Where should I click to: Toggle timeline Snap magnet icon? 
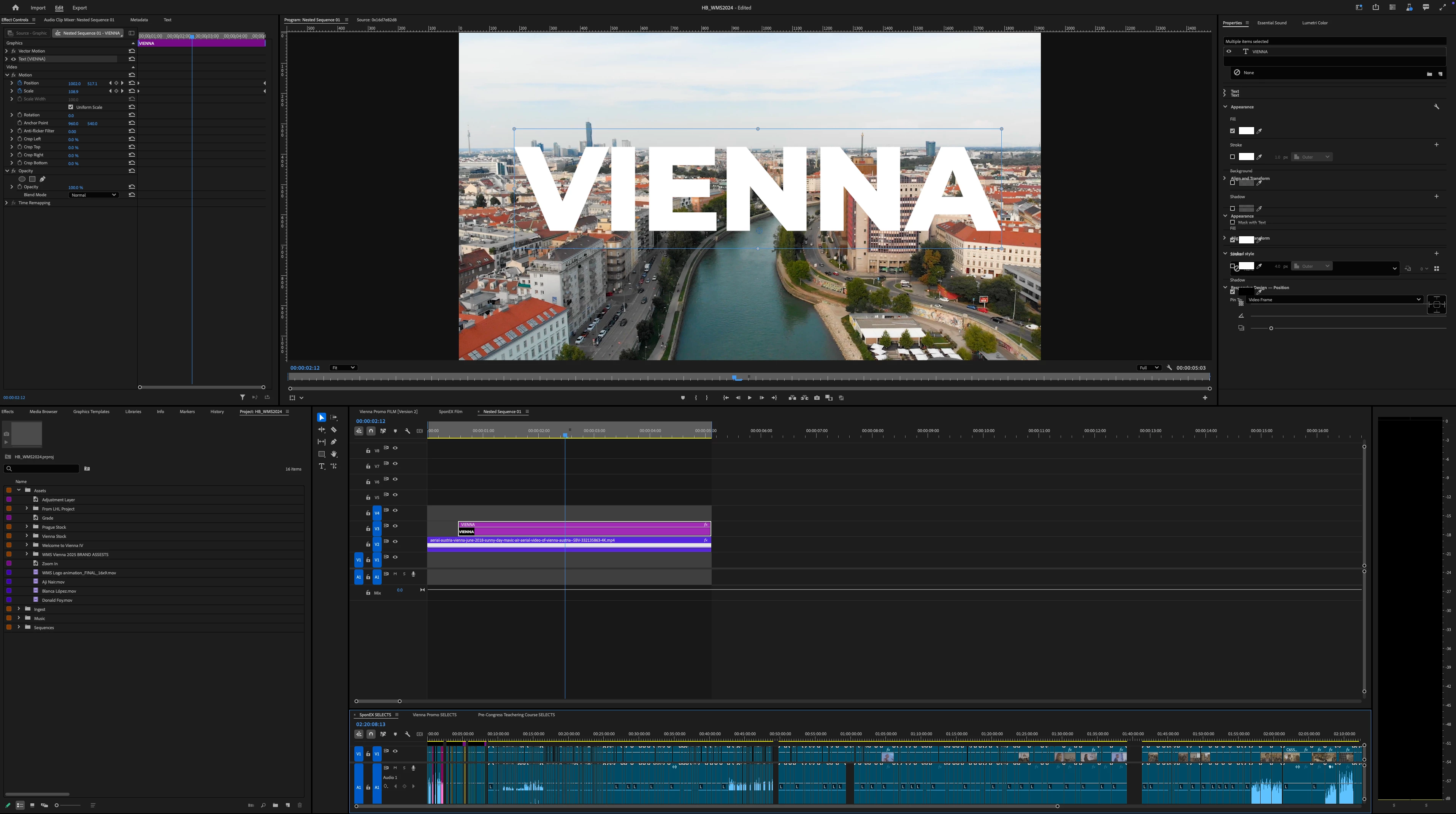point(371,431)
